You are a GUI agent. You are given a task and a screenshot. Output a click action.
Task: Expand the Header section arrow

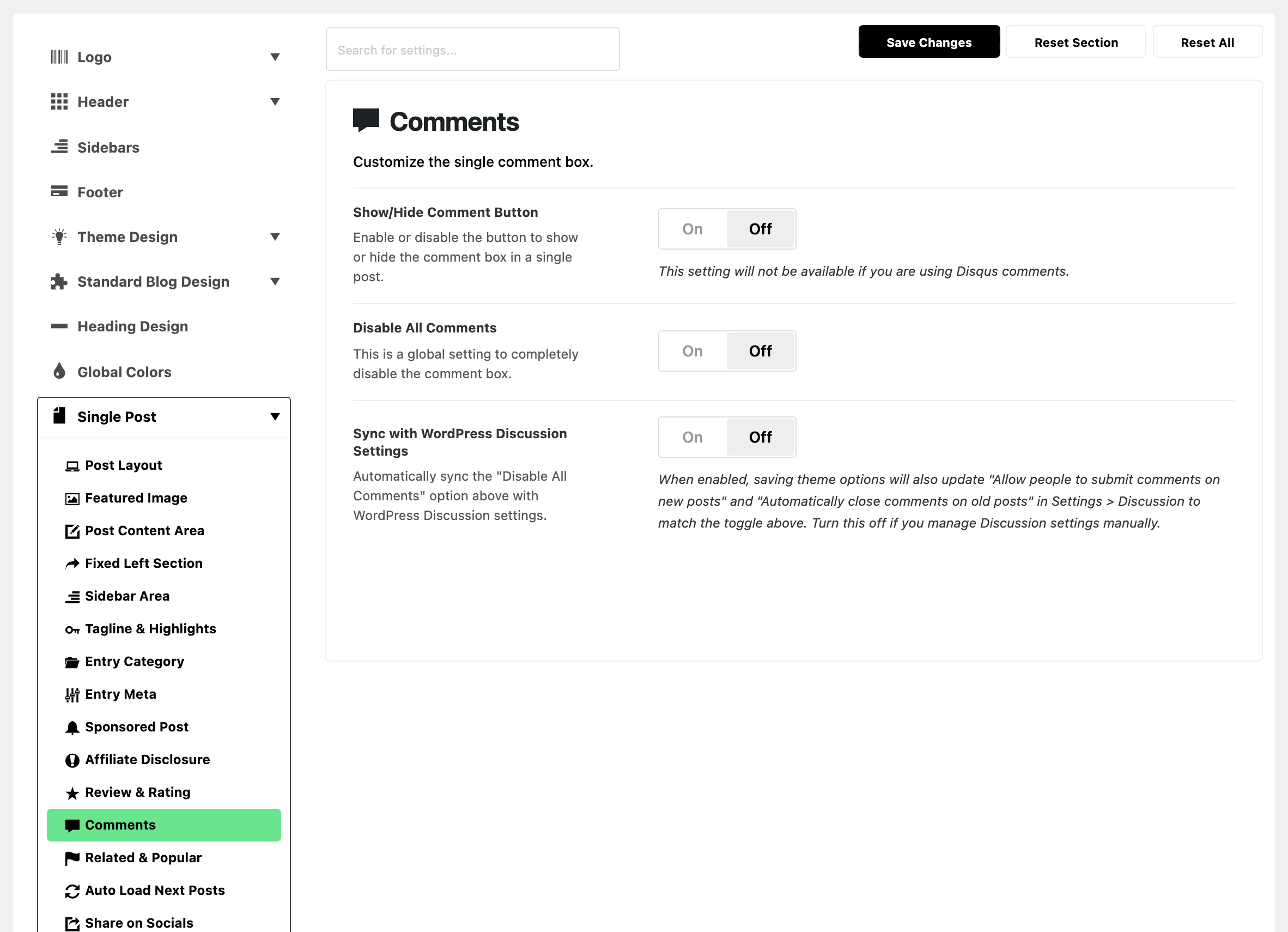click(275, 102)
